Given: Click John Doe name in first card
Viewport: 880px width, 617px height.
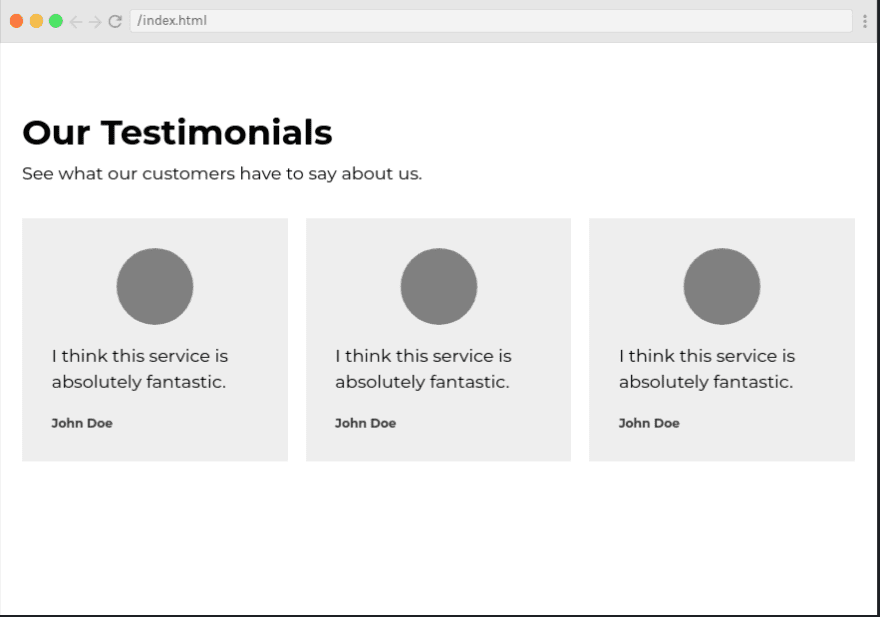Looking at the screenshot, I should [x=82, y=423].
